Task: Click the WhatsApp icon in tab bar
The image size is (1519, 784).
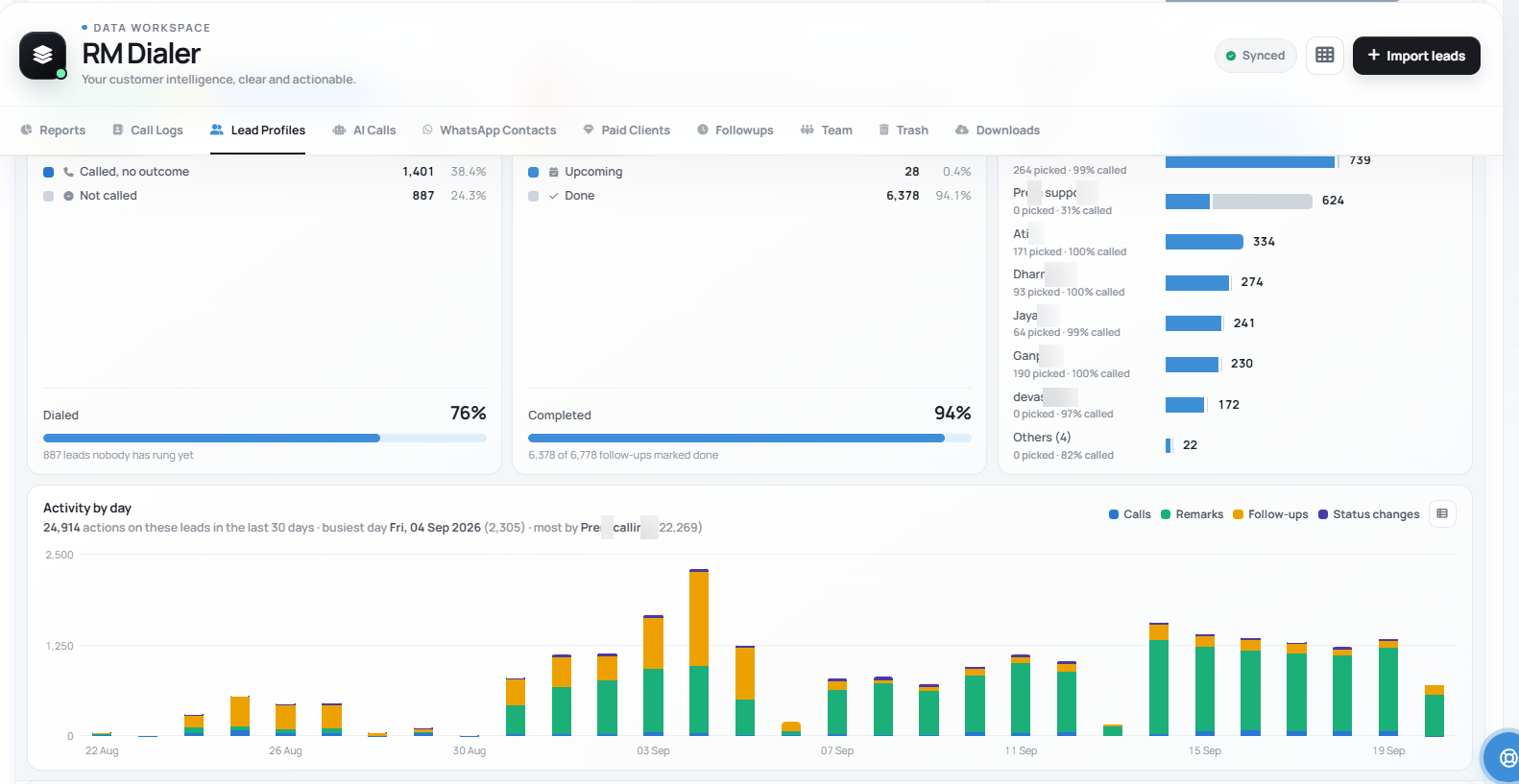Action: [427, 130]
